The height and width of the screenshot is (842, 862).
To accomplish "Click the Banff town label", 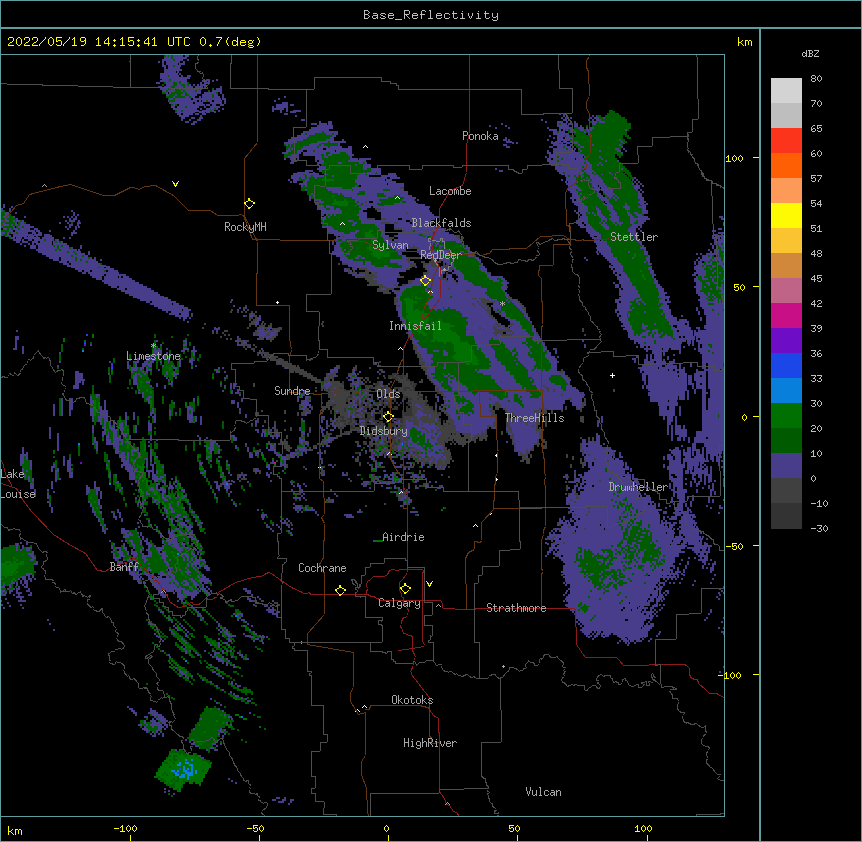I will click(x=124, y=567).
